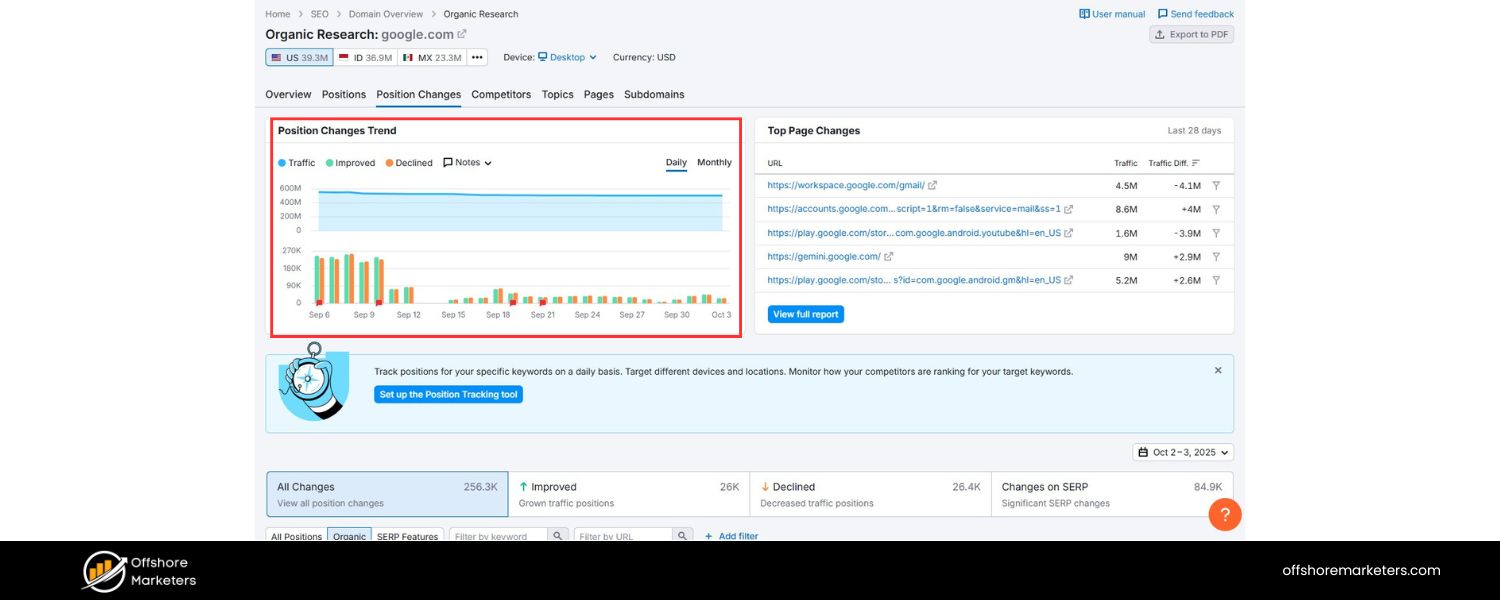Open the Desktop device dropdown
The width and height of the screenshot is (1500, 600).
pyautogui.click(x=567, y=58)
